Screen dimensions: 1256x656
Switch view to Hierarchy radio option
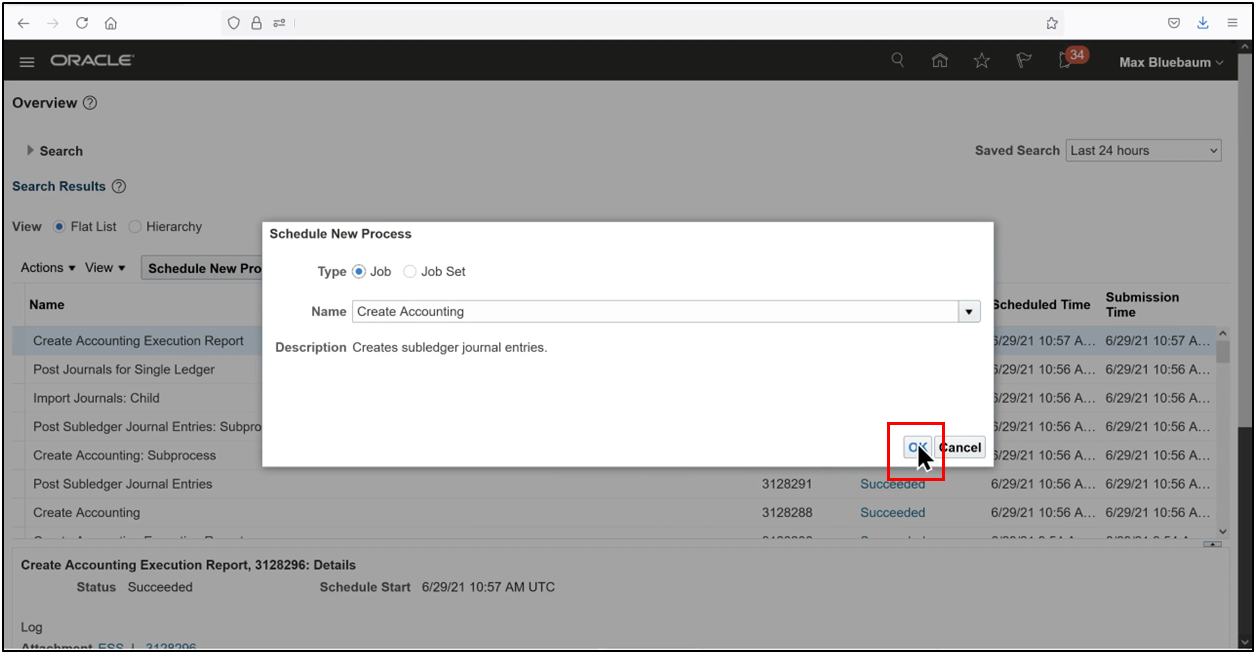click(x=135, y=226)
